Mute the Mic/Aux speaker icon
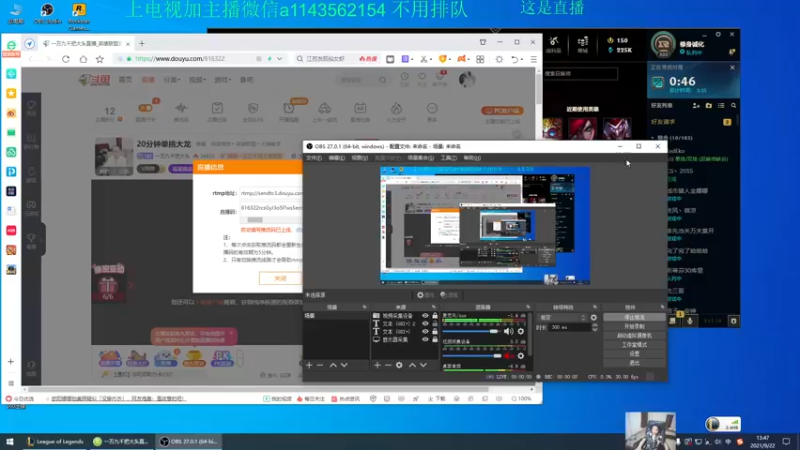800x450 pixels. pyautogui.click(x=509, y=331)
